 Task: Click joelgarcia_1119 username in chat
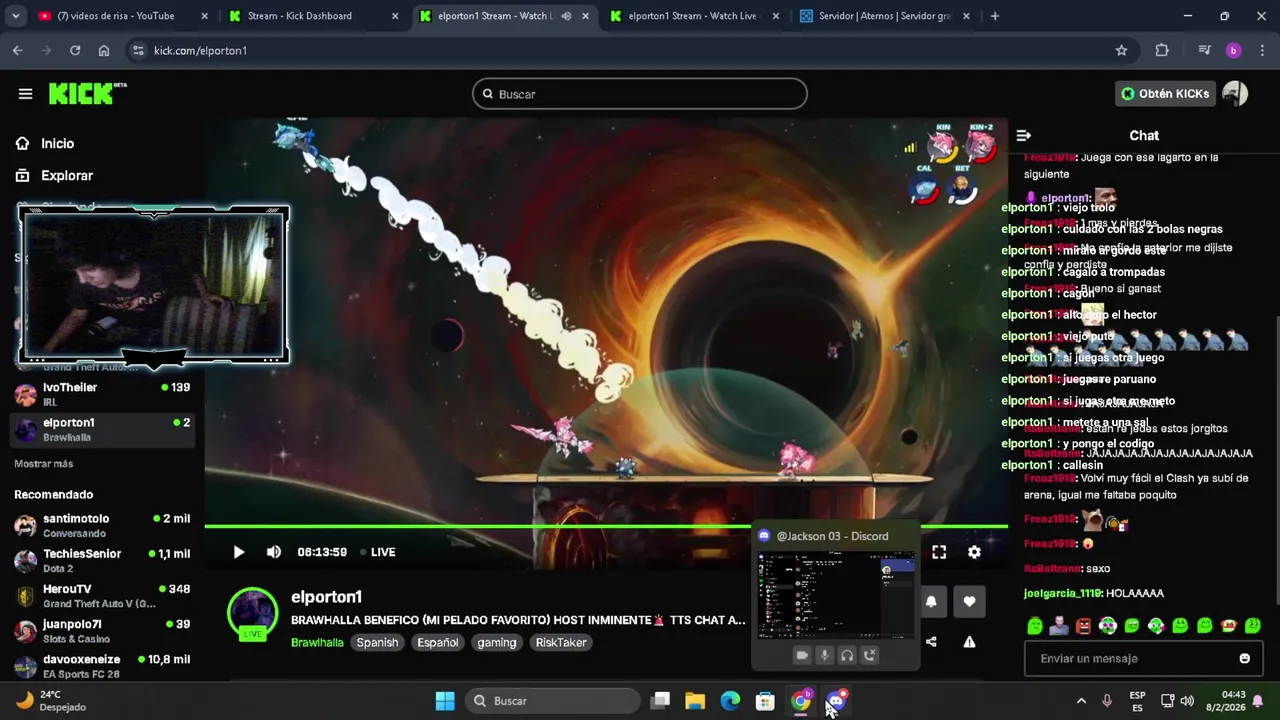(1062, 593)
